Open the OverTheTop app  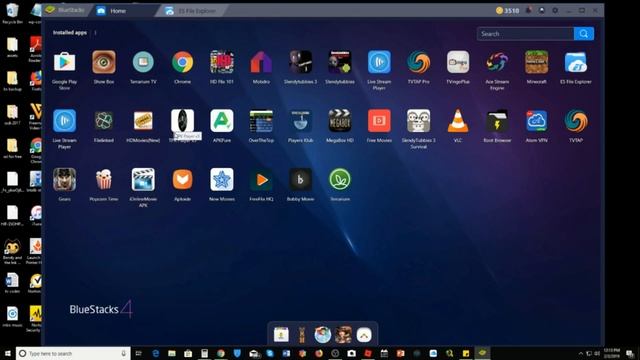point(261,121)
